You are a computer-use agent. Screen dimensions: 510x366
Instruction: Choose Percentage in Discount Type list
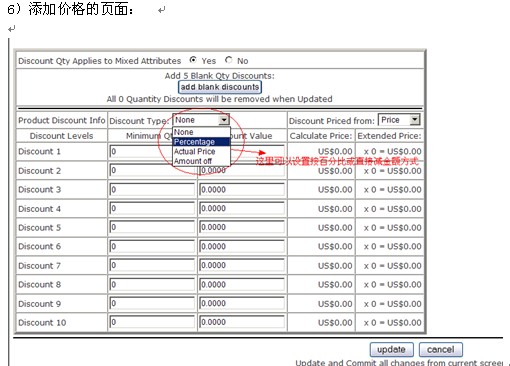tap(201, 142)
